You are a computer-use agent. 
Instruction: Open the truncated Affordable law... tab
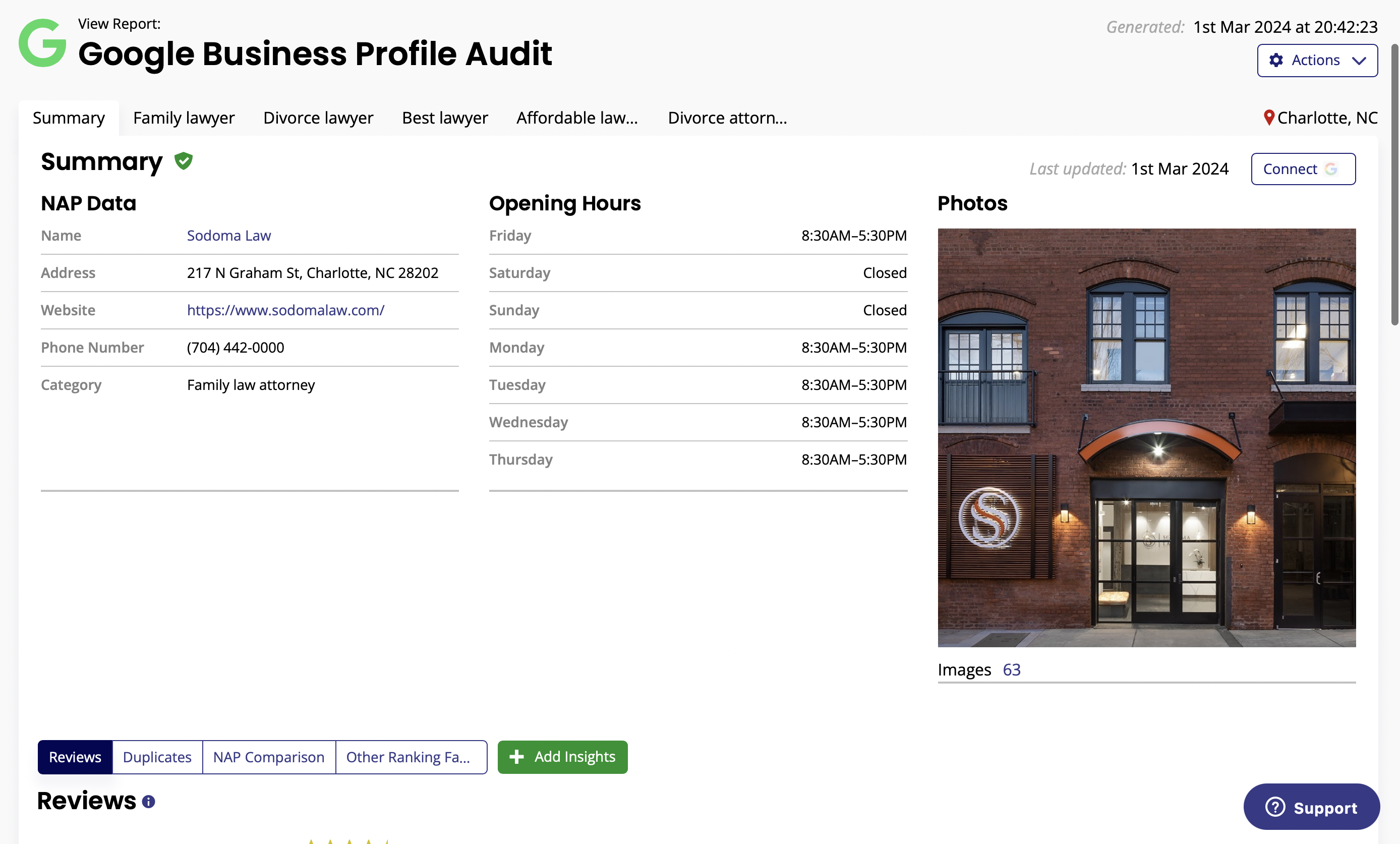pyautogui.click(x=577, y=118)
